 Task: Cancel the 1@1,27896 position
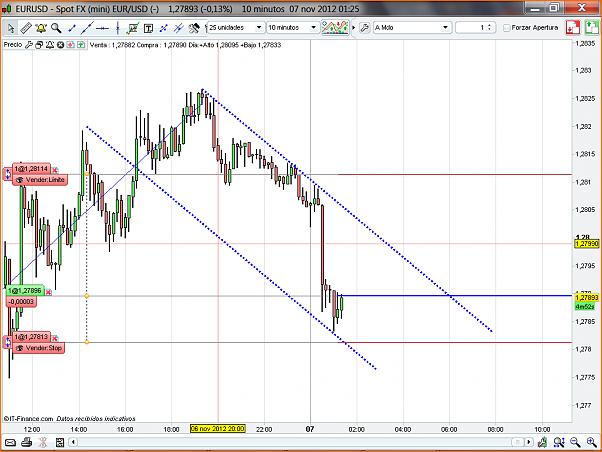pyautogui.click(x=48, y=293)
